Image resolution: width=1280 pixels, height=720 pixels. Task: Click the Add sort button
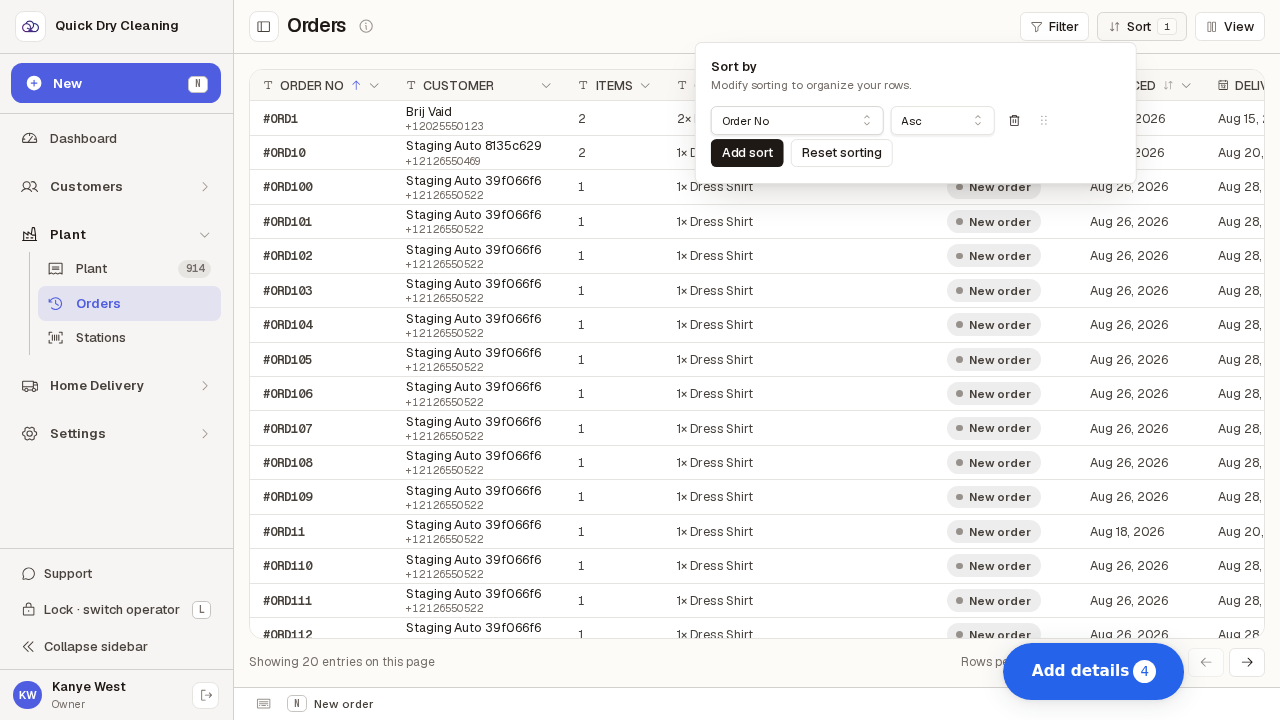click(747, 153)
